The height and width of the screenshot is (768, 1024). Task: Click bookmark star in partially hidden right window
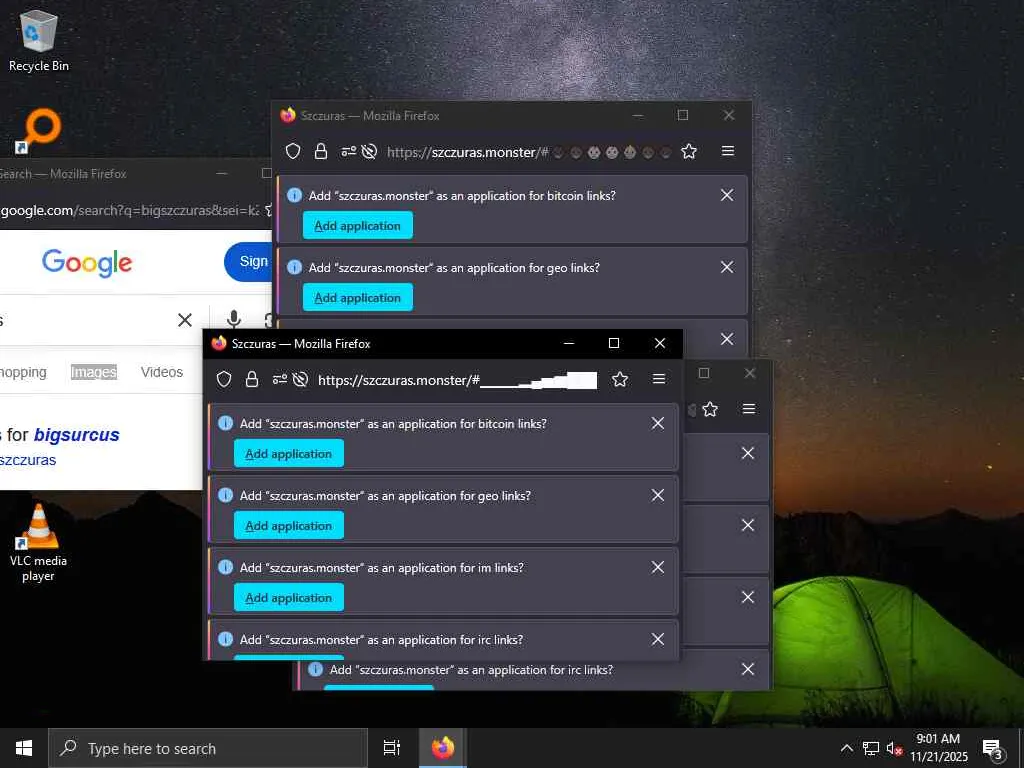click(x=710, y=409)
